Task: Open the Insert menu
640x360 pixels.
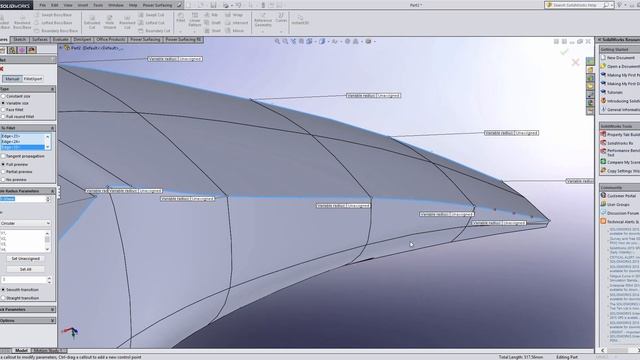Action: coord(82,5)
